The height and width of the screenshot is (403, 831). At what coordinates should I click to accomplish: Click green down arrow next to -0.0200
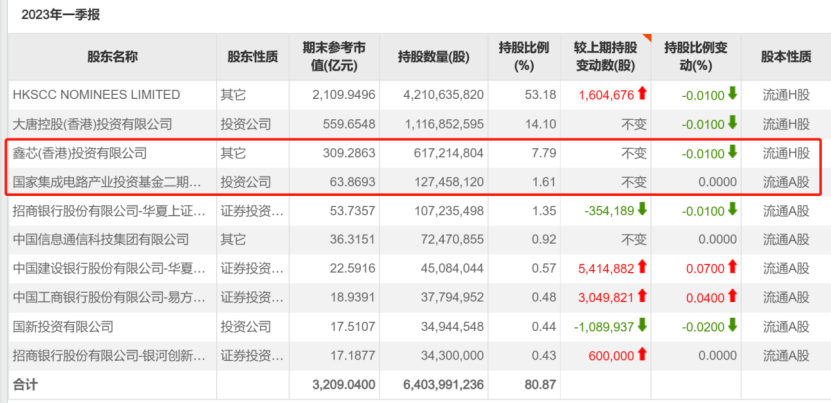click(732, 327)
